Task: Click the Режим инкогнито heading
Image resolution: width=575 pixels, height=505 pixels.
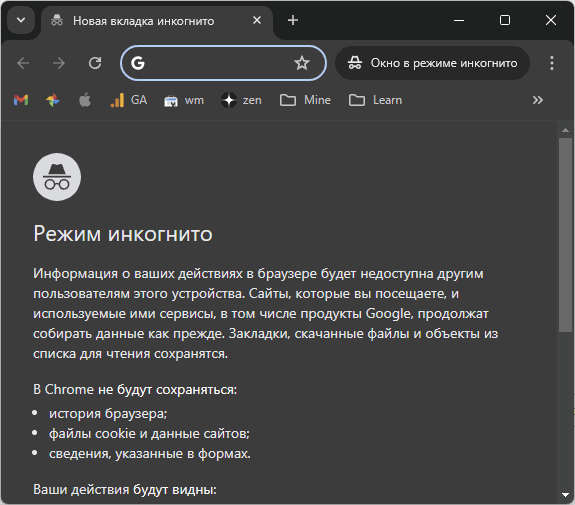Action: 123,234
